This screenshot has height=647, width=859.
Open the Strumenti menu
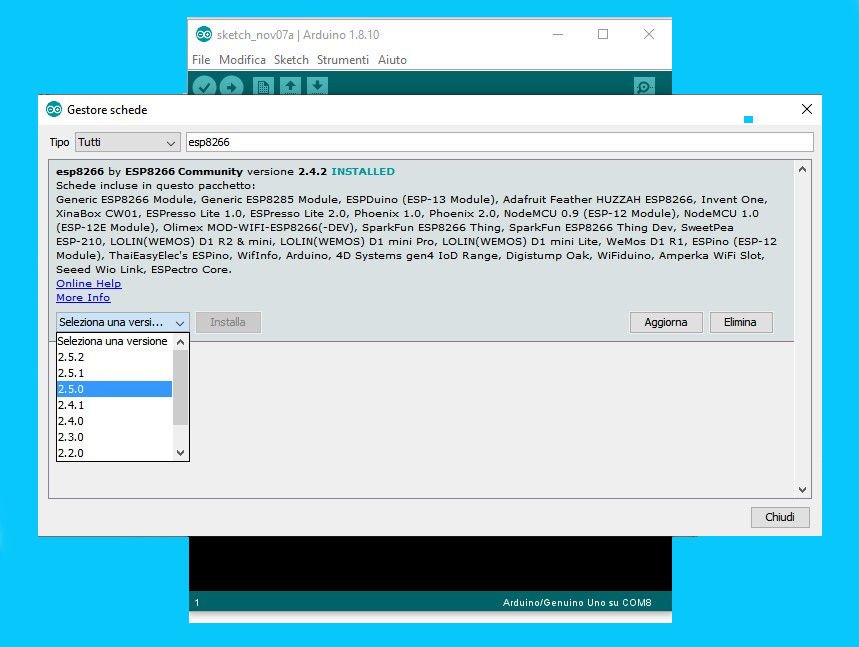tap(342, 60)
